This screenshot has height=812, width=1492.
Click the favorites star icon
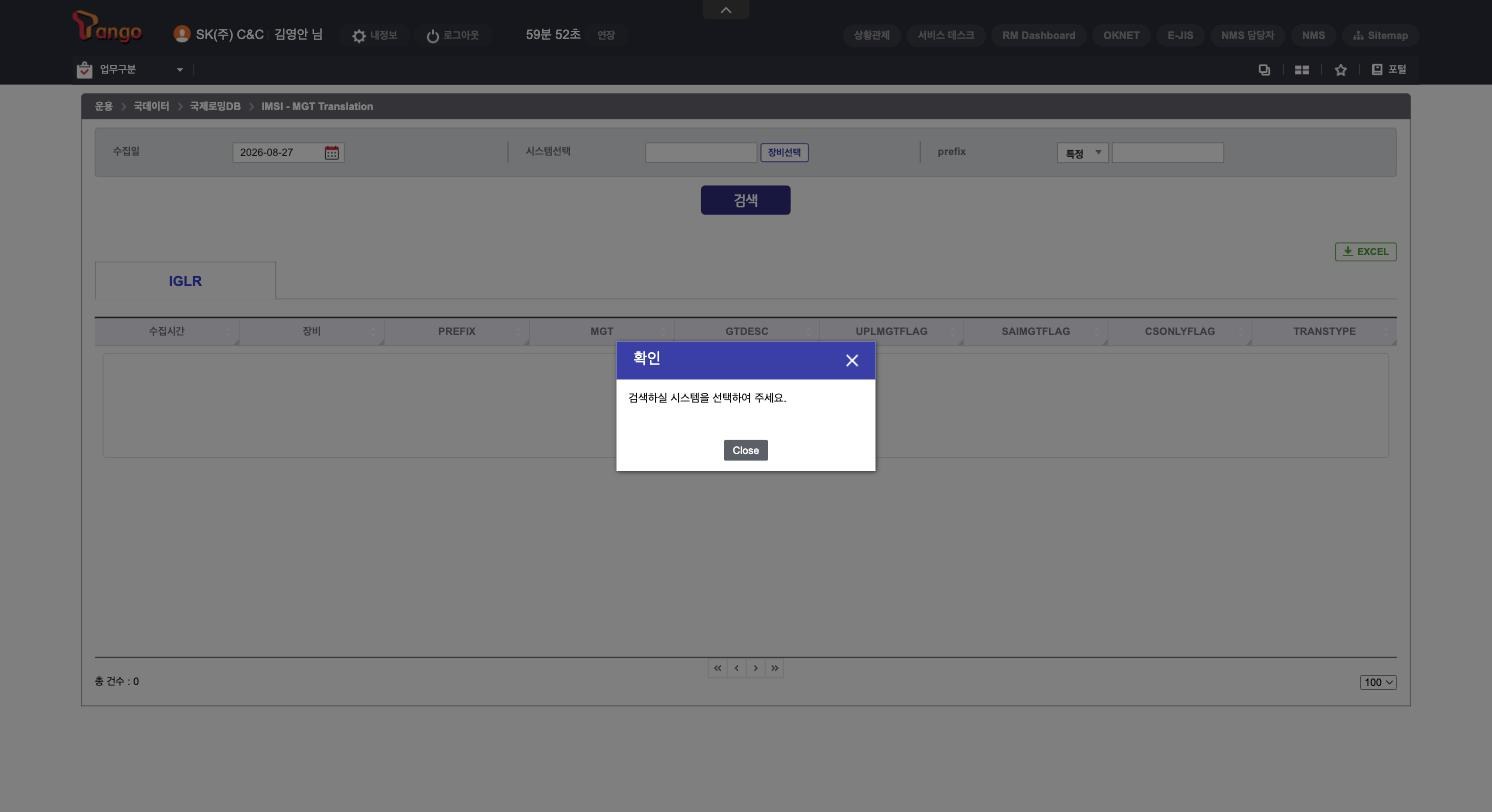tap(1341, 70)
